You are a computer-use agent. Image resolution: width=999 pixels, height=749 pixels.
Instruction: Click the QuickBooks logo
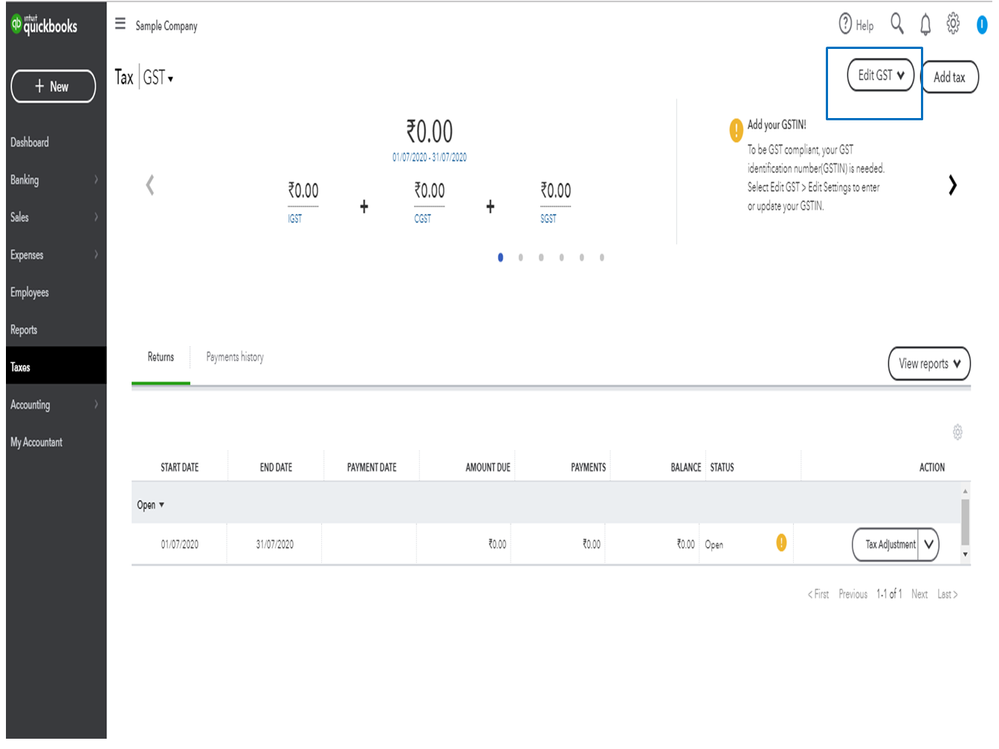pyautogui.click(x=44, y=25)
